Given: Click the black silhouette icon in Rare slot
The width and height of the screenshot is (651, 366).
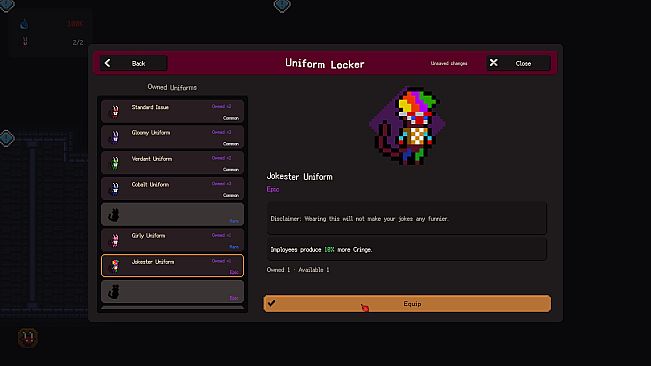Looking at the screenshot, I should tap(114, 215).
